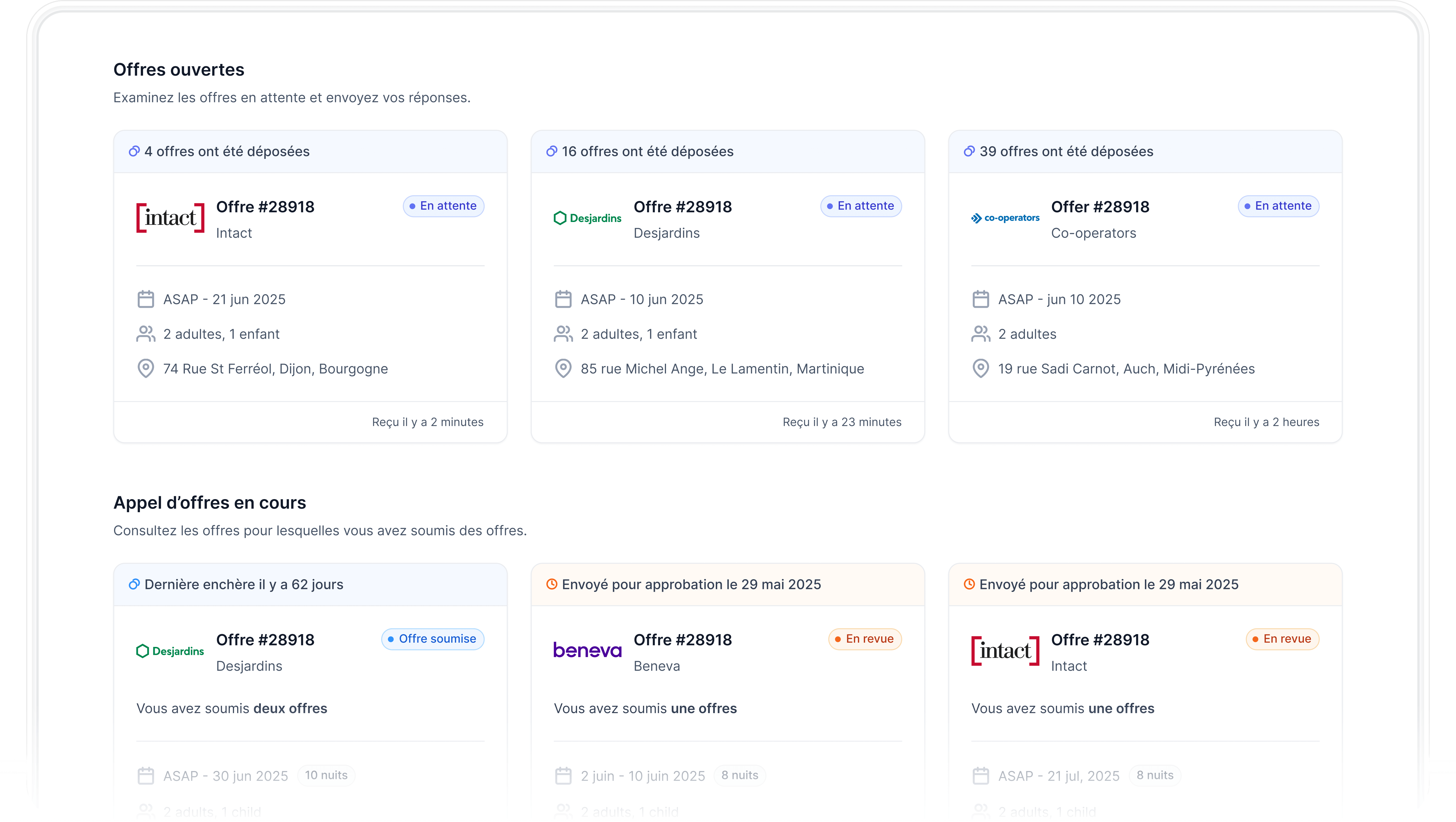The height and width of the screenshot is (822, 1456).
Task: Click En revue badge on Intact submitted card
Action: click(1282, 639)
